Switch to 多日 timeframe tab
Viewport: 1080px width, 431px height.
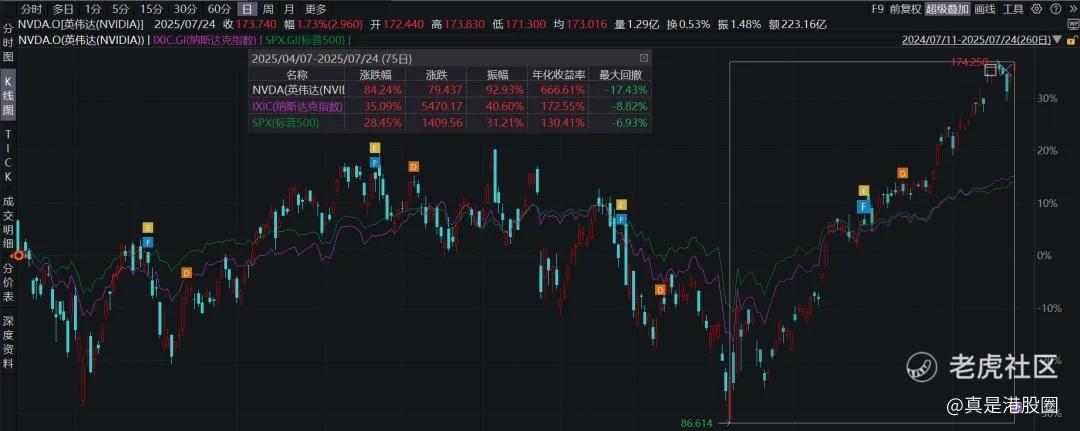tap(63, 9)
